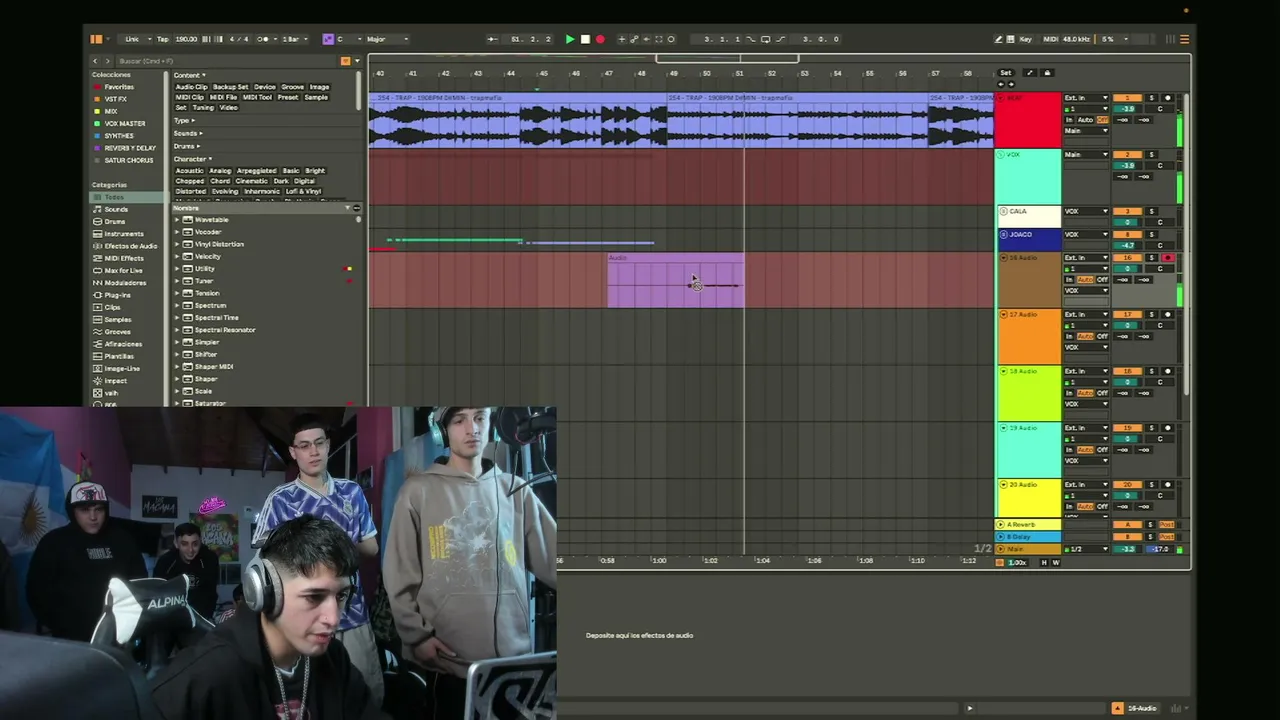The height and width of the screenshot is (720, 1280).
Task: Select the Drums category
Action: tap(115, 221)
